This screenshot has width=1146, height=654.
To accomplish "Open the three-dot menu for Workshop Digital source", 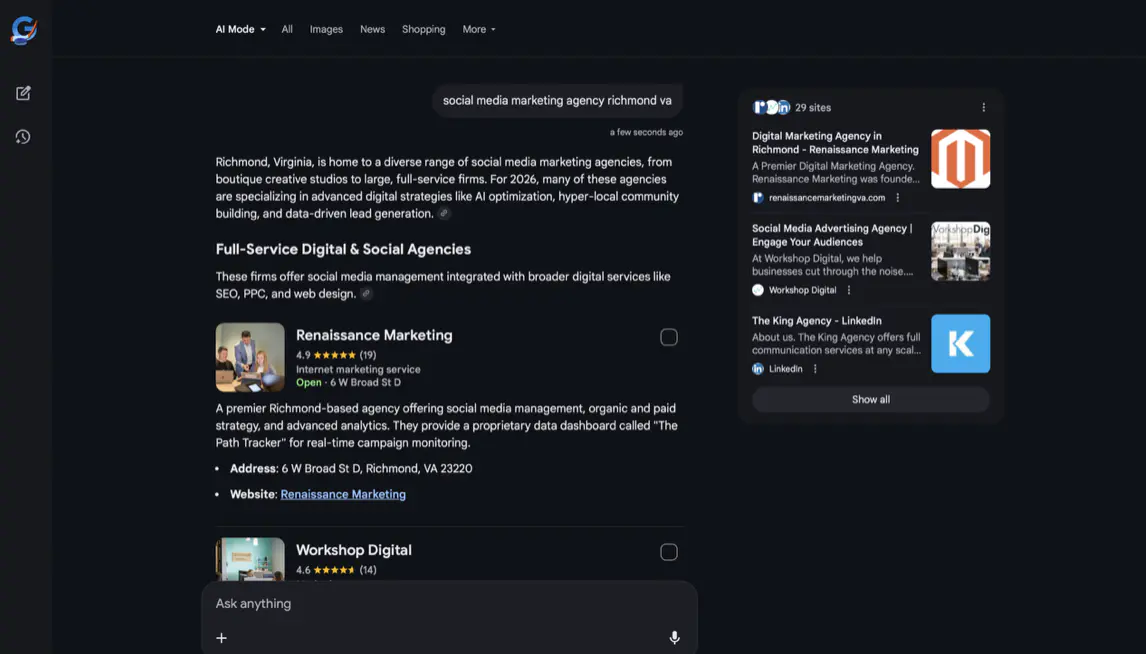I will point(848,290).
